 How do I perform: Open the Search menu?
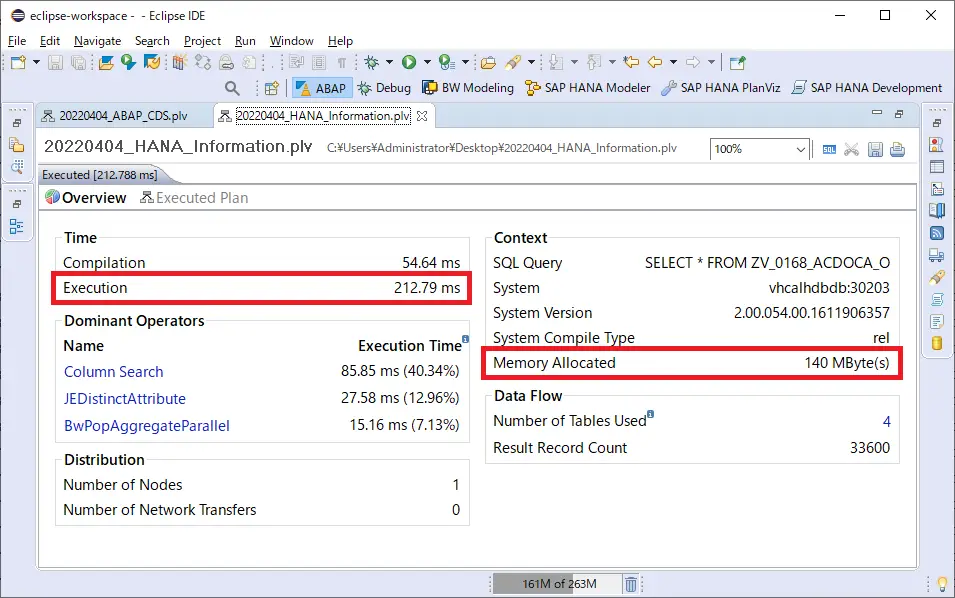click(152, 41)
